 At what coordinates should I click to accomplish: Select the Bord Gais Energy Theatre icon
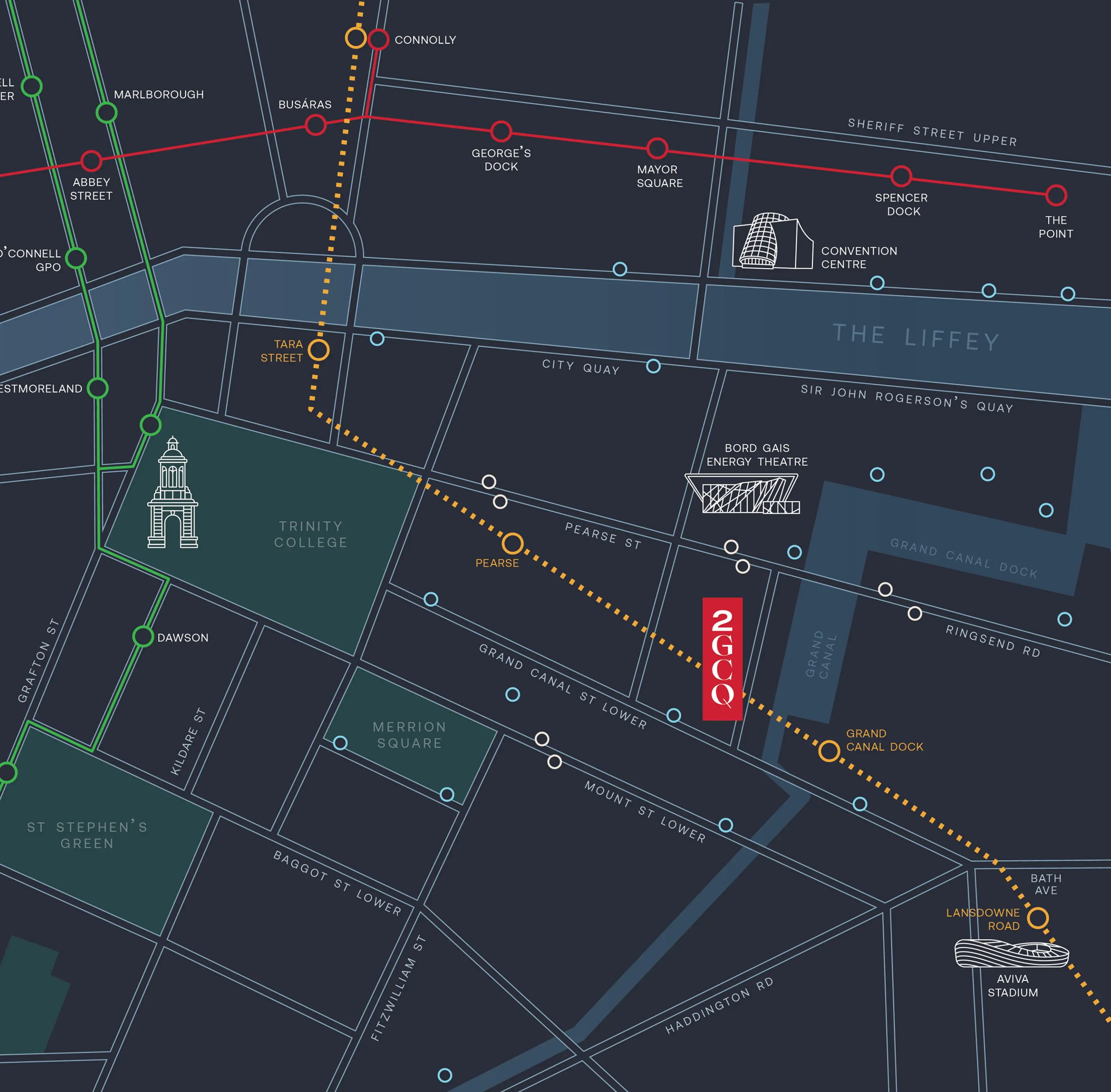742,493
